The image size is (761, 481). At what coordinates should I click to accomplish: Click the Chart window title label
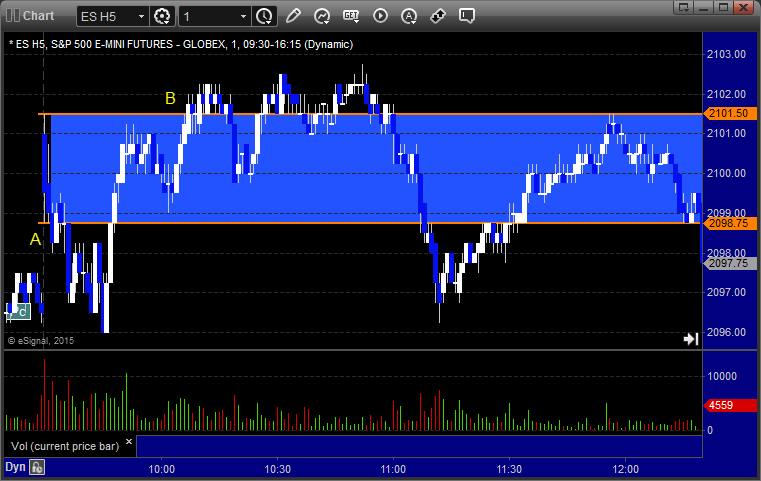pos(38,16)
